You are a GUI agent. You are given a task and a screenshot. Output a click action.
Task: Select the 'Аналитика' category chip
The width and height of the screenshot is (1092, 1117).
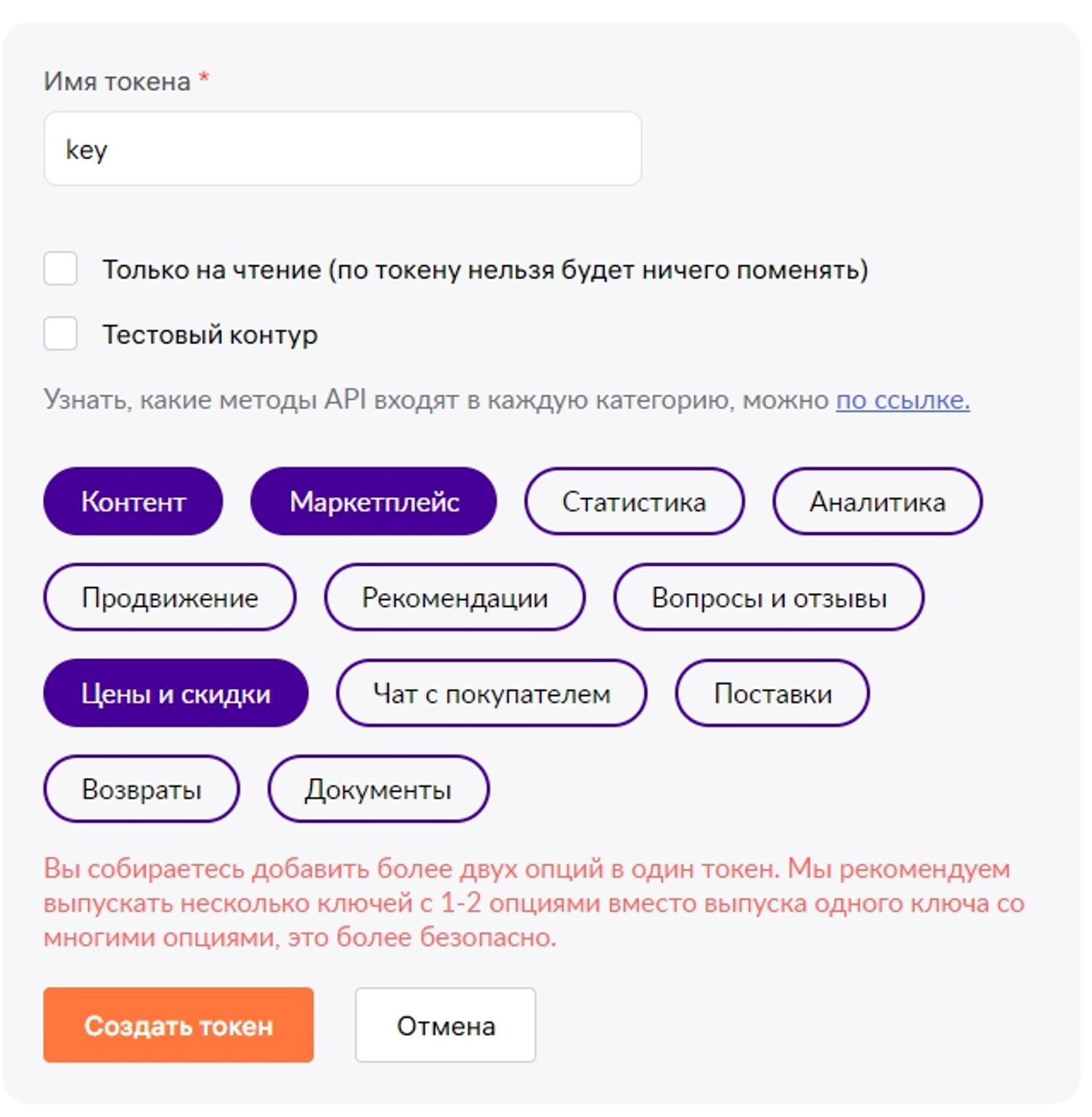pos(877,501)
